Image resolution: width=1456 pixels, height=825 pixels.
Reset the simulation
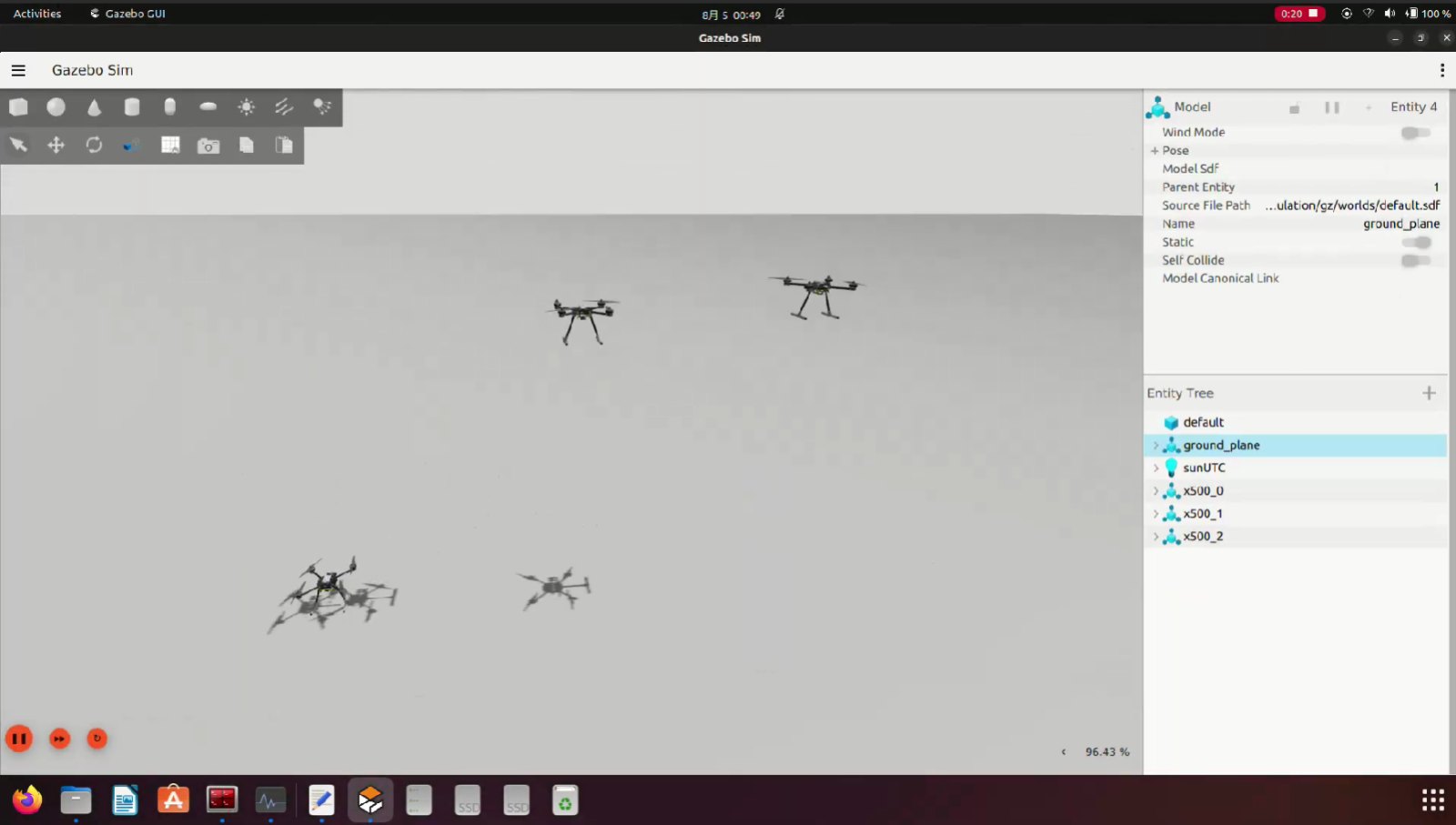pos(97,739)
